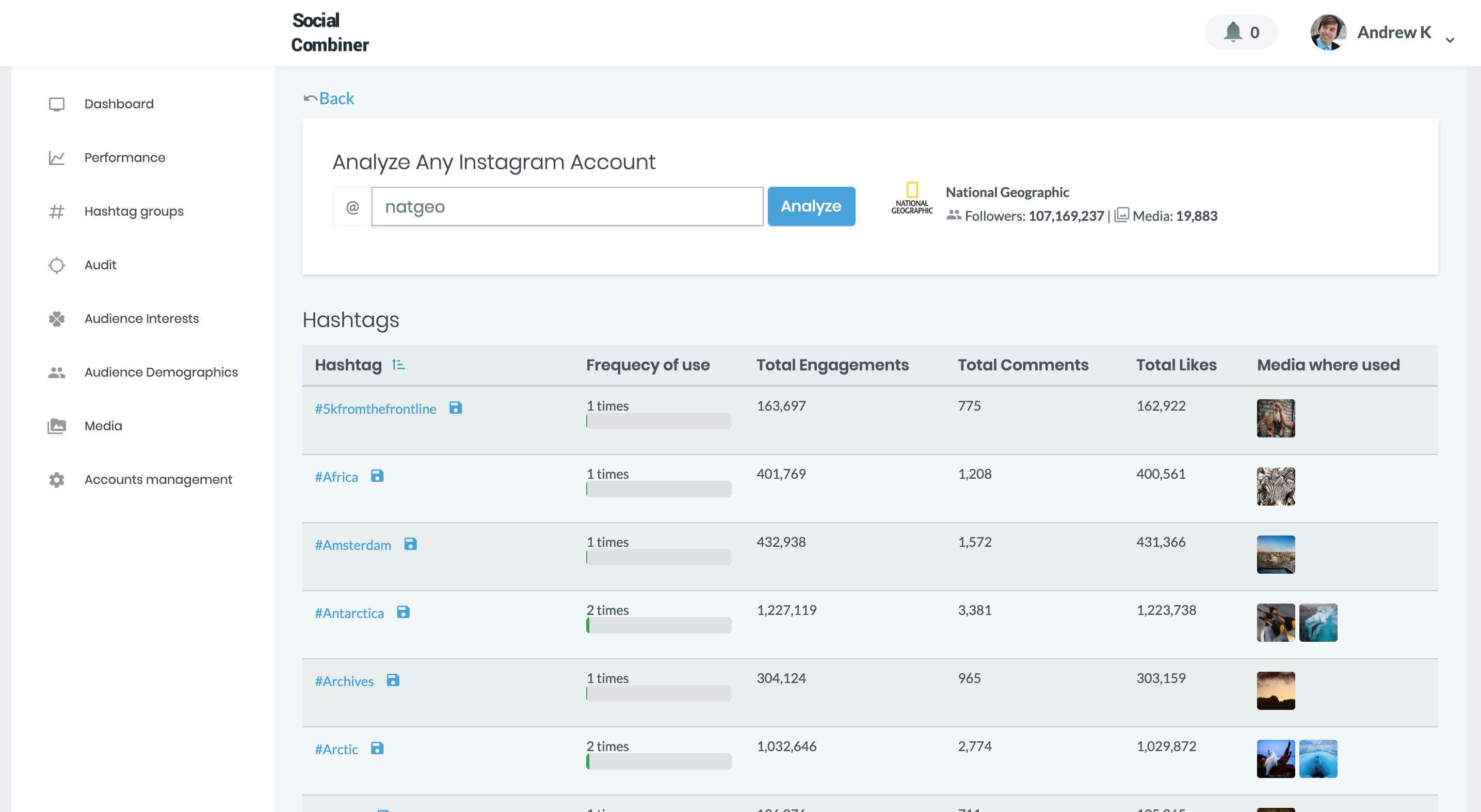
Task: Save the #Africa hashtag via its disk icon
Action: click(x=377, y=476)
